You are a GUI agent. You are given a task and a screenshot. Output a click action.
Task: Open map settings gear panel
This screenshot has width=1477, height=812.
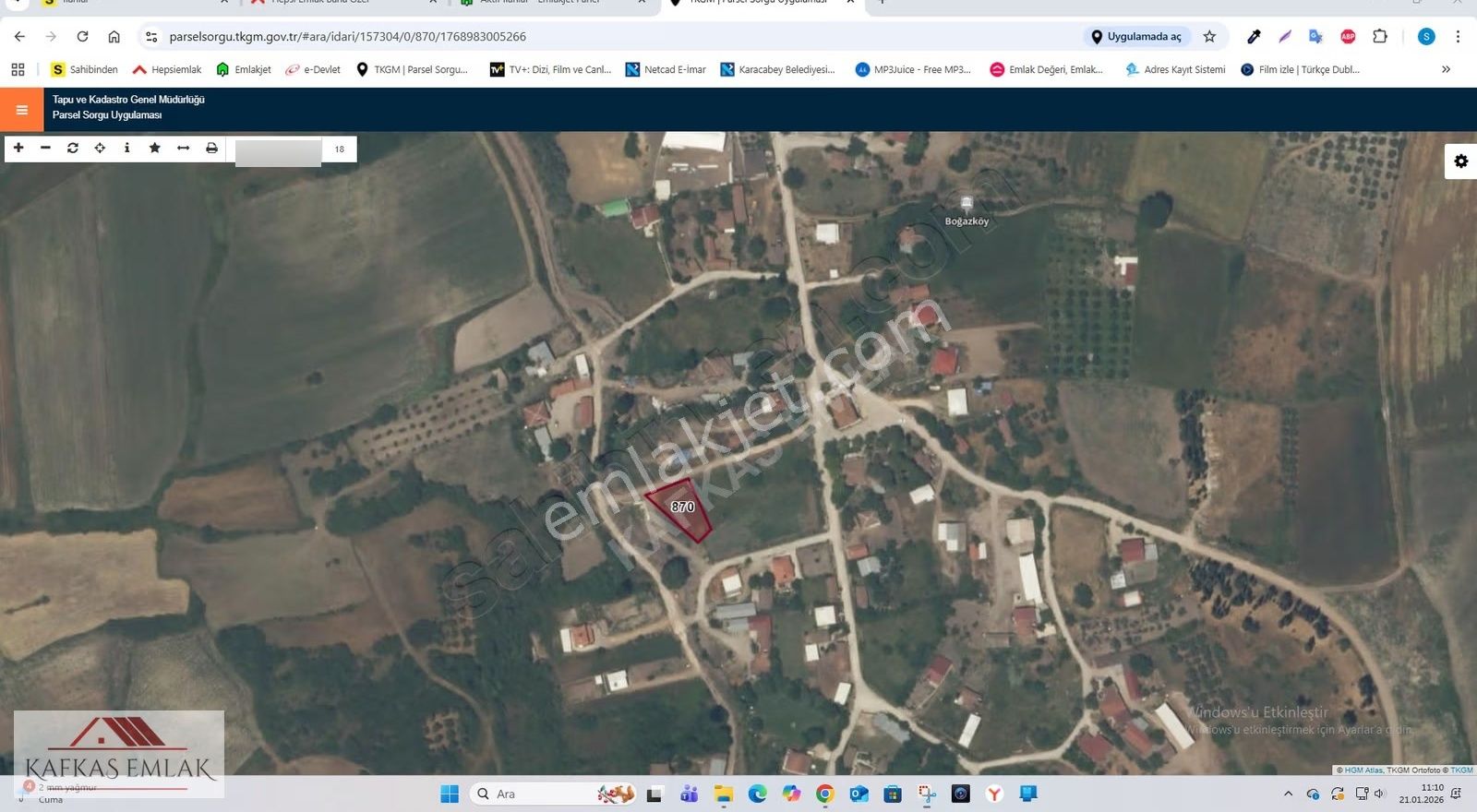1460,161
